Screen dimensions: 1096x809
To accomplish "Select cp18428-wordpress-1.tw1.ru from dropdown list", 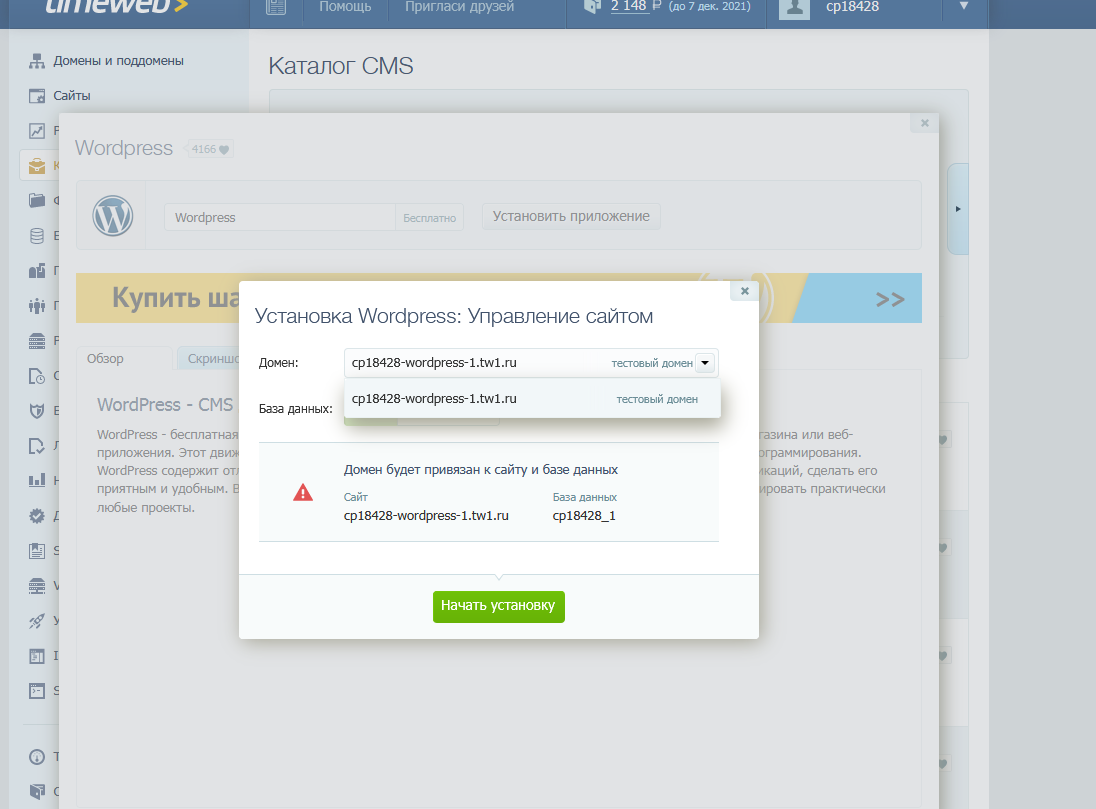I will [x=532, y=399].
